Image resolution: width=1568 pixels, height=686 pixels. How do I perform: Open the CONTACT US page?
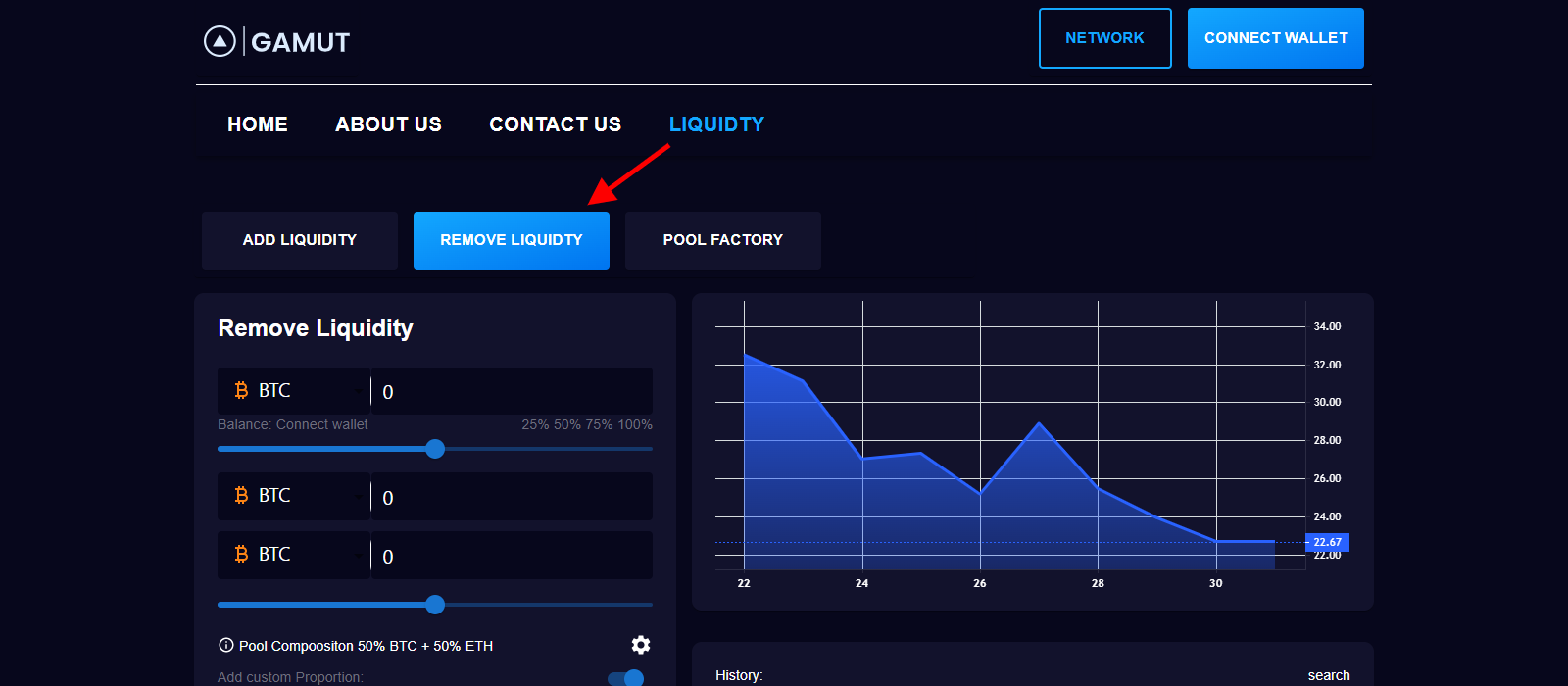coord(556,124)
